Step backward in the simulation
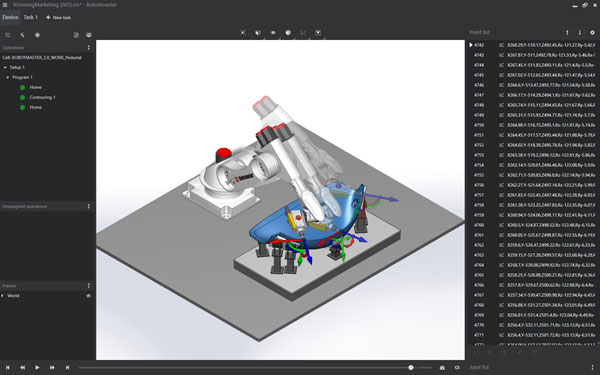 [23, 367]
